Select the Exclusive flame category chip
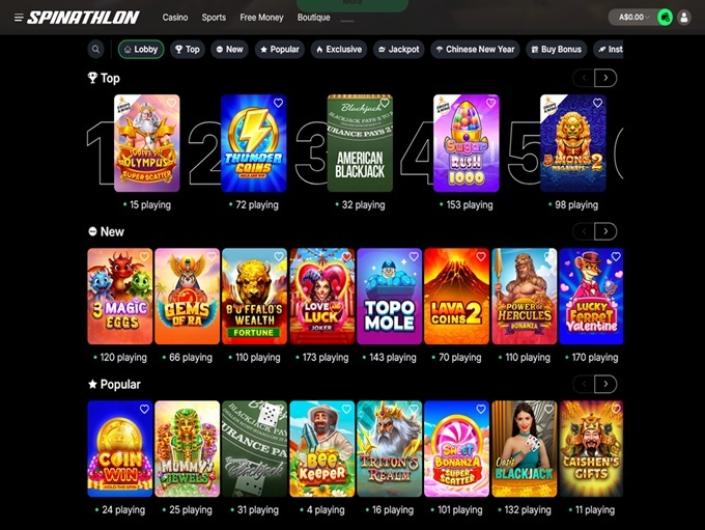The image size is (705, 530). pos(339,49)
